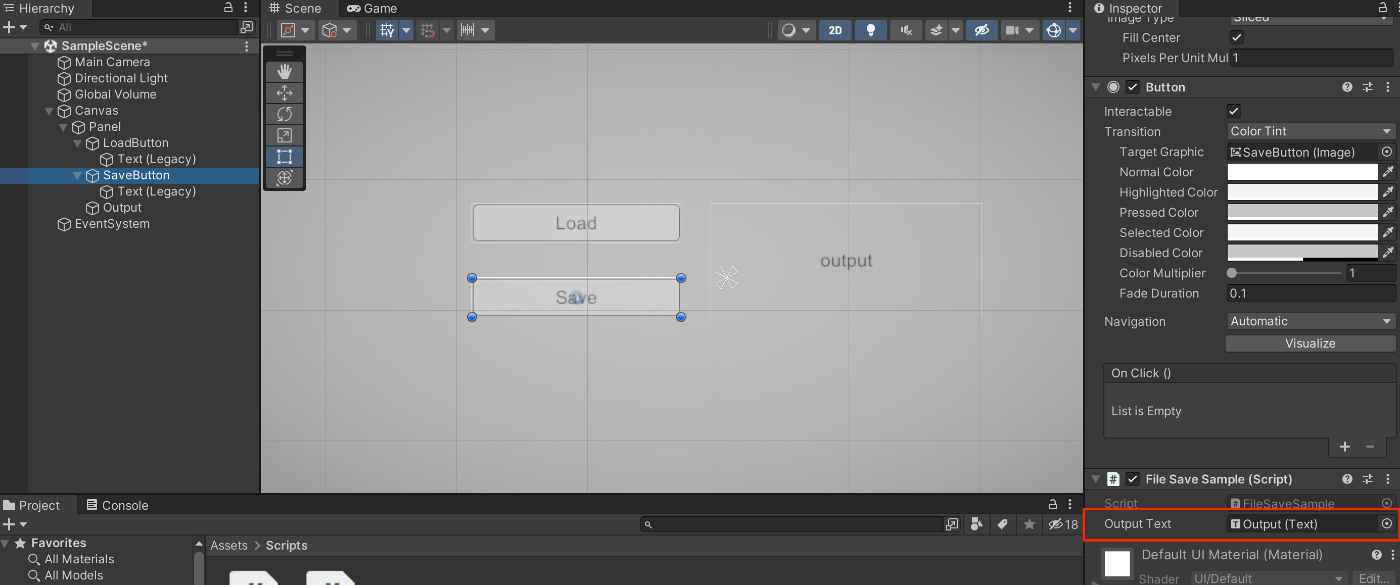The height and width of the screenshot is (585, 1400).
Task: Toggle scene visibility hidden-eye icon
Action: click(x=982, y=30)
